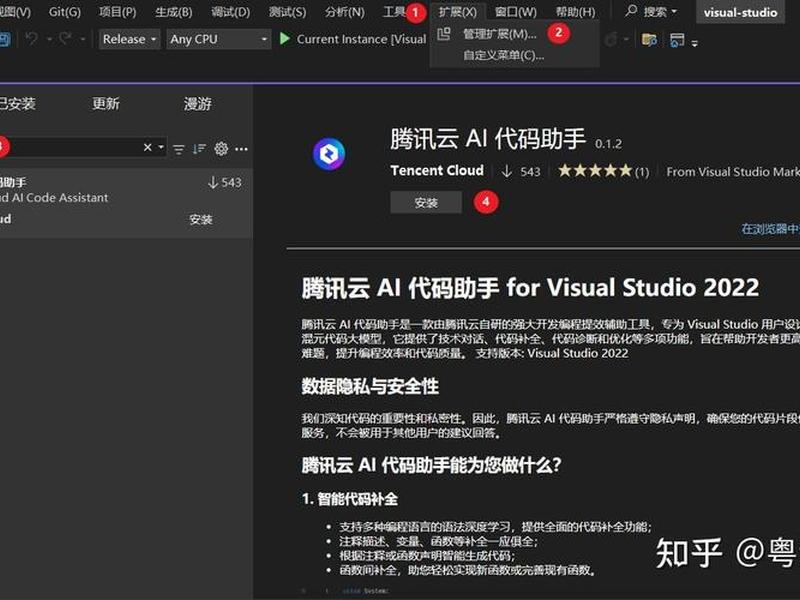
Task: Open the more options ellipsis icon
Action: (x=241, y=149)
